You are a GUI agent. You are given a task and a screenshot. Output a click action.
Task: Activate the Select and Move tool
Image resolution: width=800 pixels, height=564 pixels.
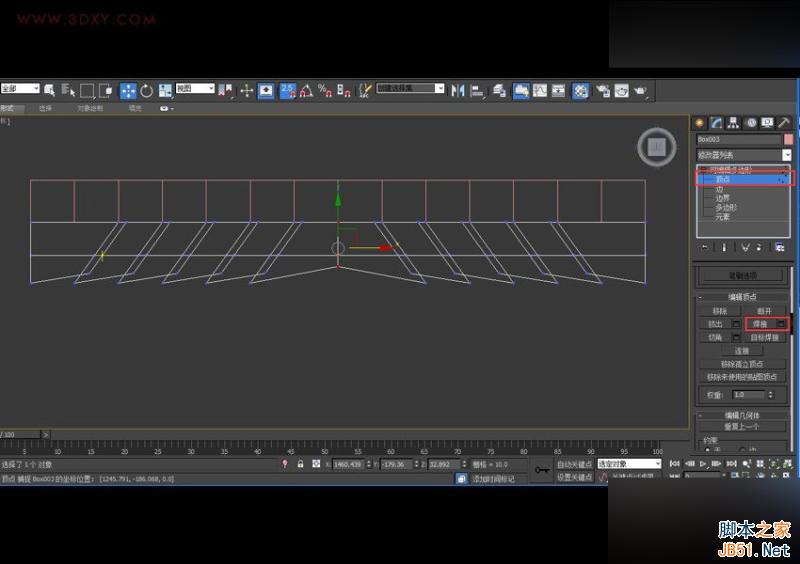coord(129,90)
